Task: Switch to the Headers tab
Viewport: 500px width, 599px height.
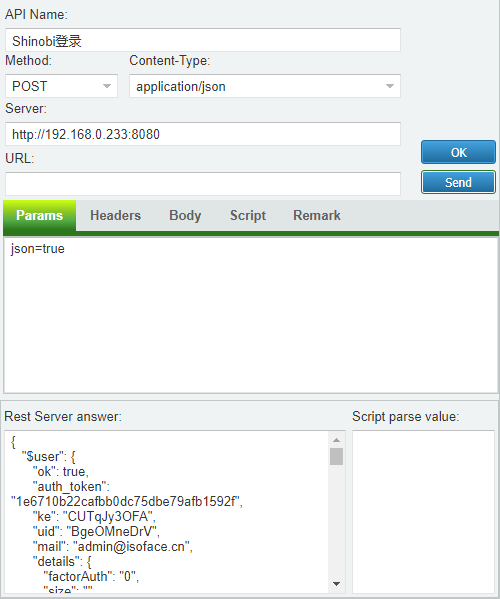Action: pos(115,215)
